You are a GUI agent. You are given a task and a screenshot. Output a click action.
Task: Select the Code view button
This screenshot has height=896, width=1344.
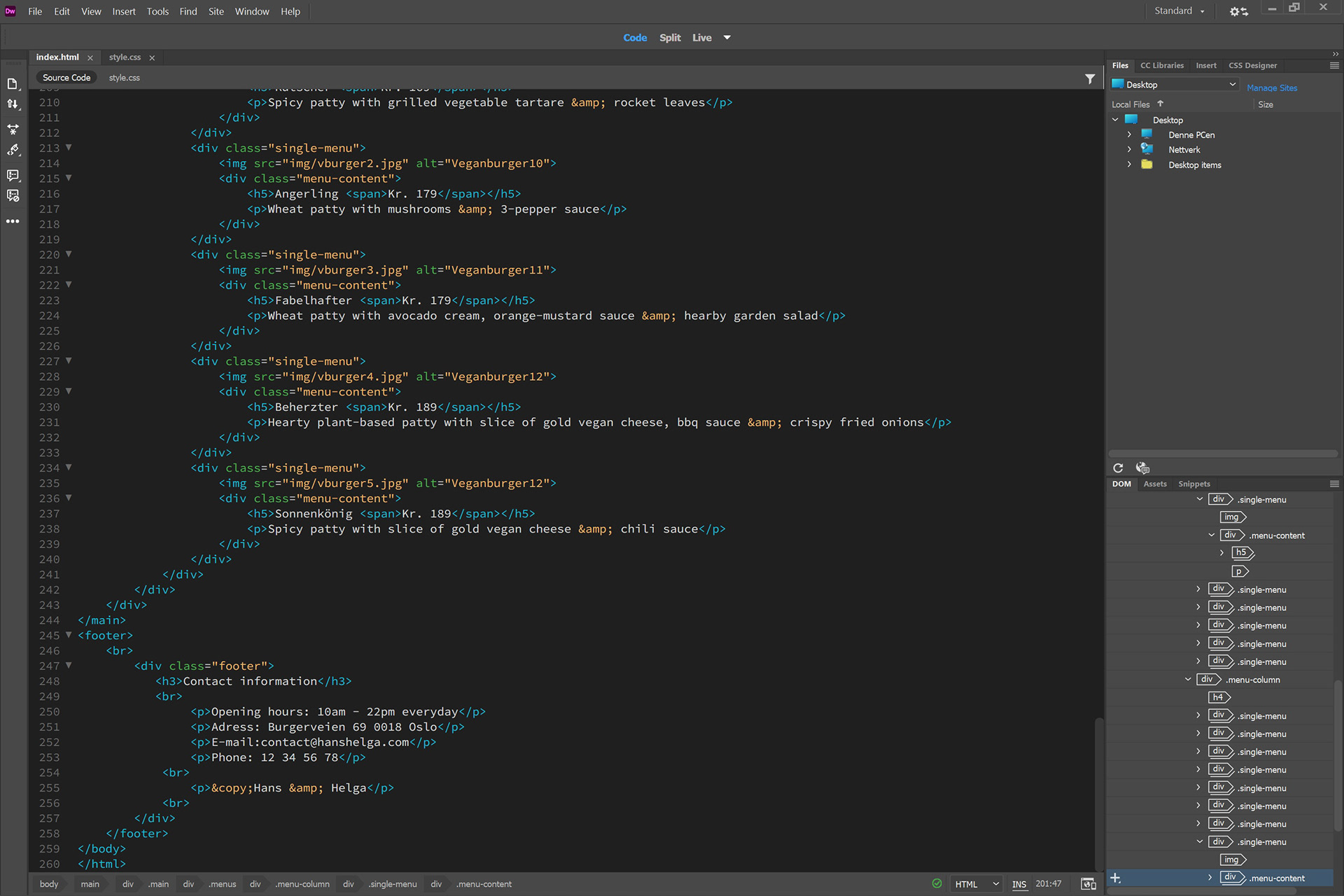[x=635, y=38]
